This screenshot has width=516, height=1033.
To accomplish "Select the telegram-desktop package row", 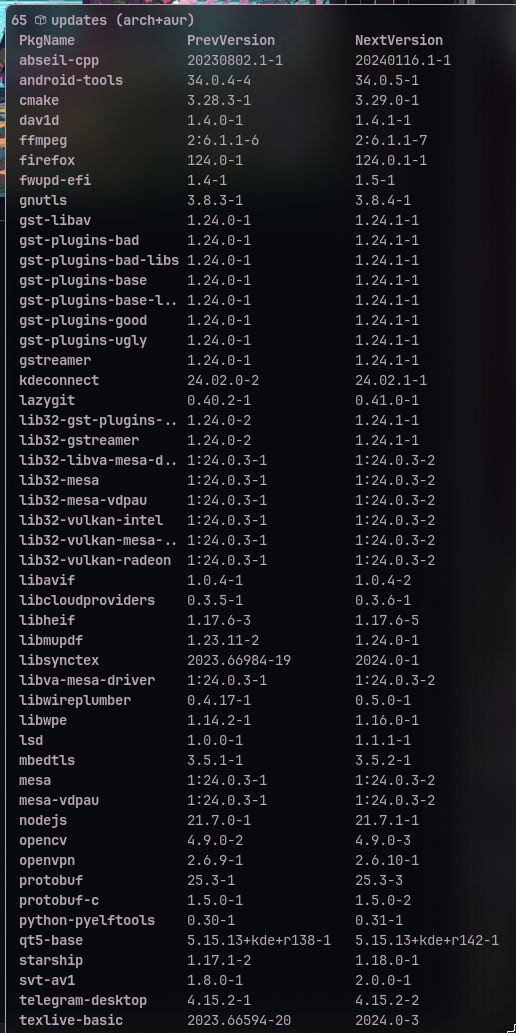I will 258,1000.
